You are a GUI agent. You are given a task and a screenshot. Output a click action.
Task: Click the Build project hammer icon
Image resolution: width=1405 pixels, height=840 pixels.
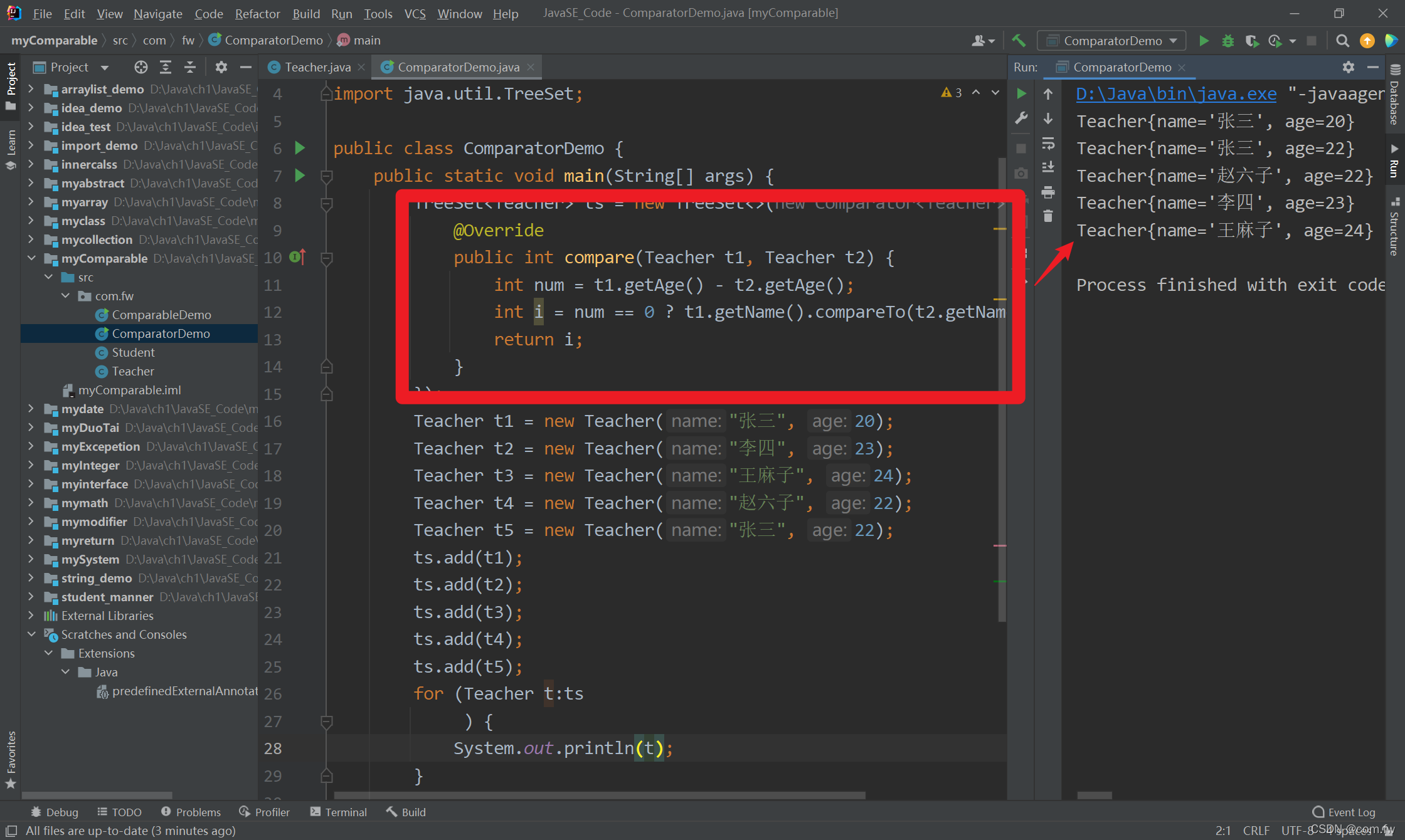click(x=1019, y=41)
